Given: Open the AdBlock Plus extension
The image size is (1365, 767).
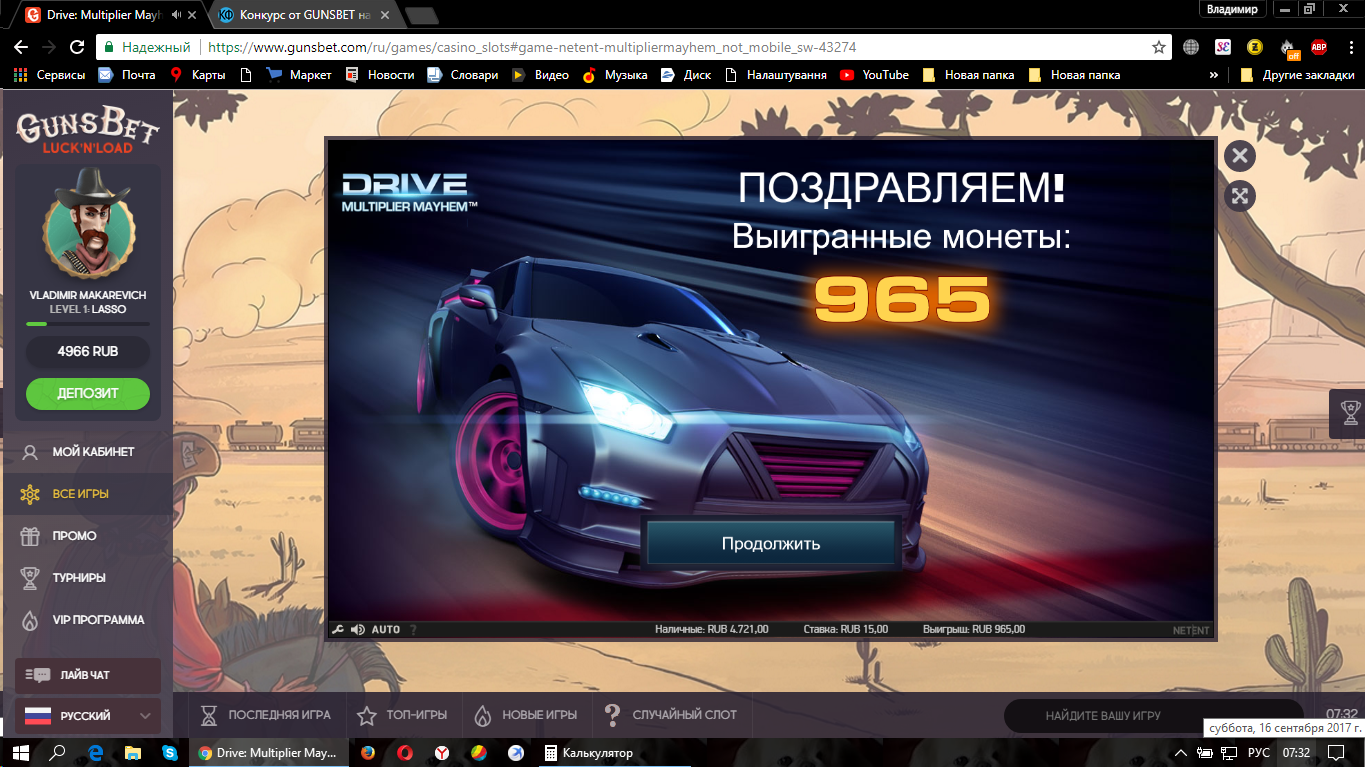Looking at the screenshot, I should tap(1319, 47).
